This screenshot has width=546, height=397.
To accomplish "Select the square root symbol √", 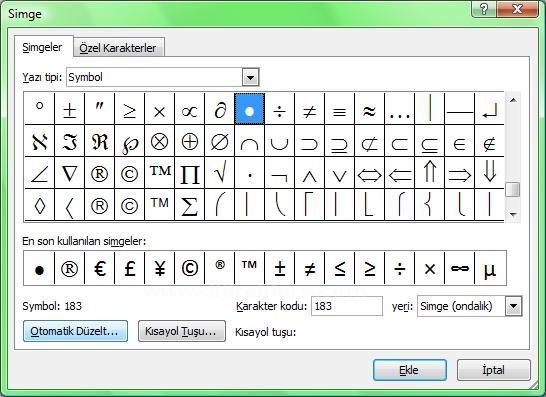I will point(219,173).
